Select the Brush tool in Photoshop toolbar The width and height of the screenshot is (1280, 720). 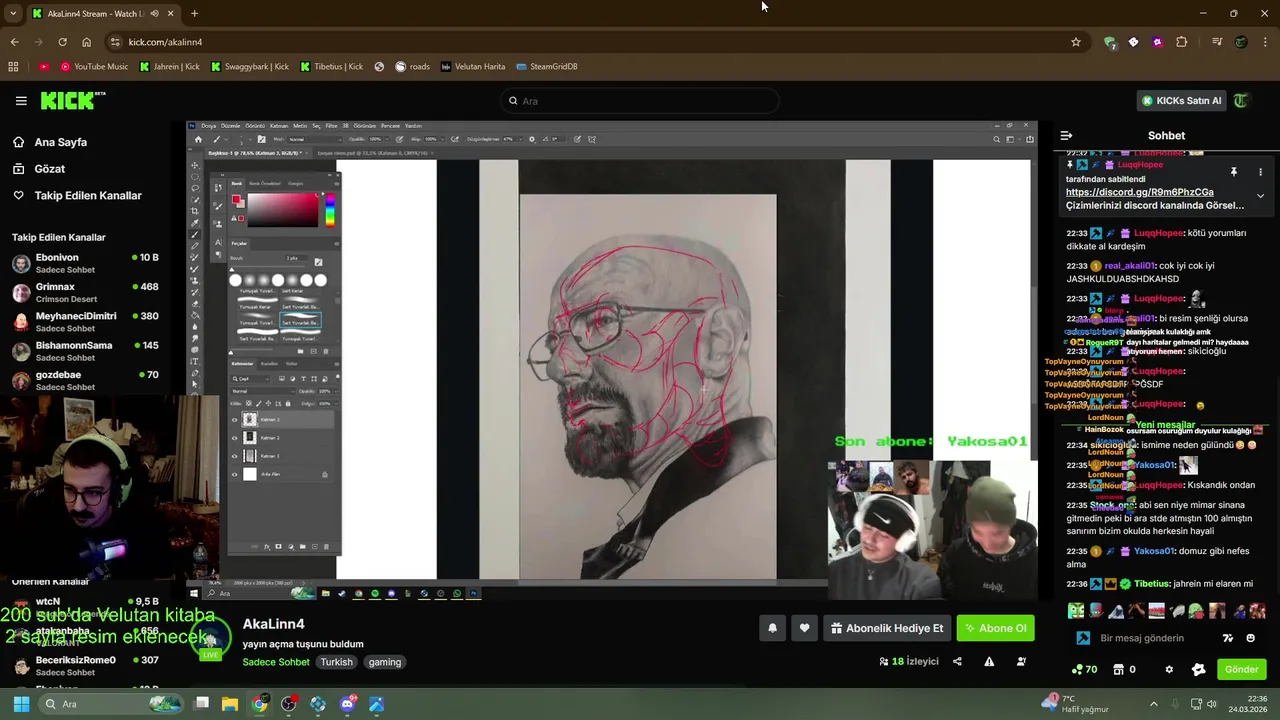point(195,235)
